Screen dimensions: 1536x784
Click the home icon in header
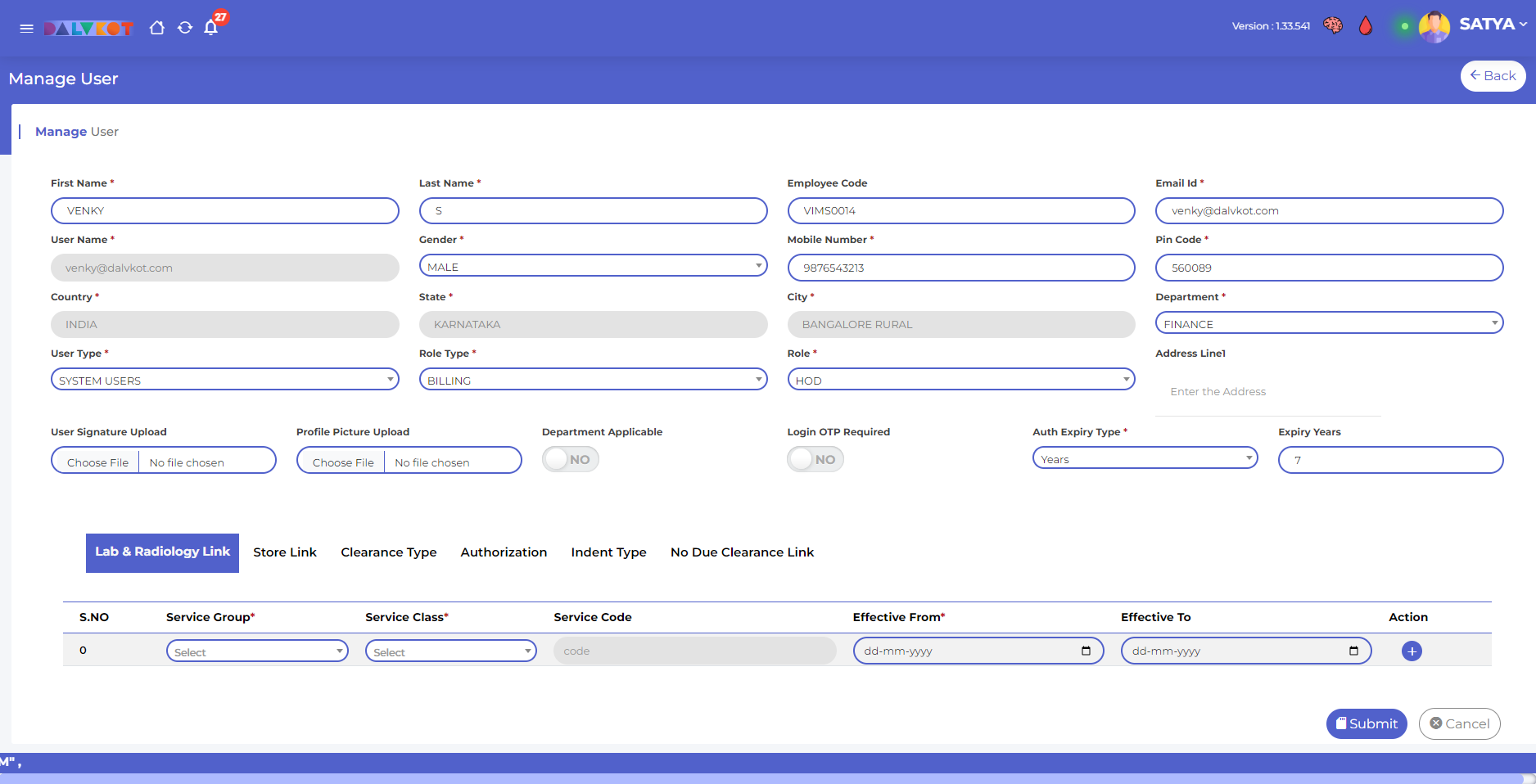tap(157, 28)
